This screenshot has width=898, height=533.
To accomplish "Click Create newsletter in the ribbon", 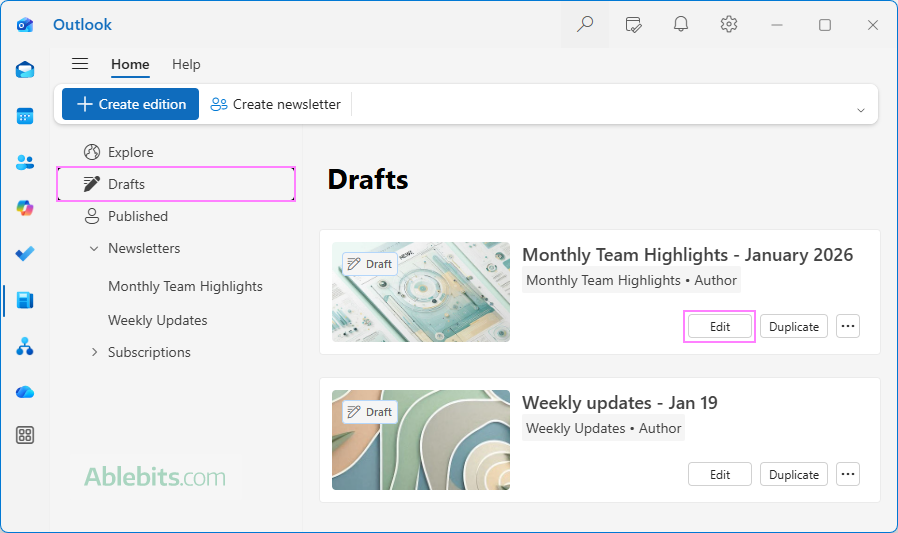I will [x=275, y=104].
